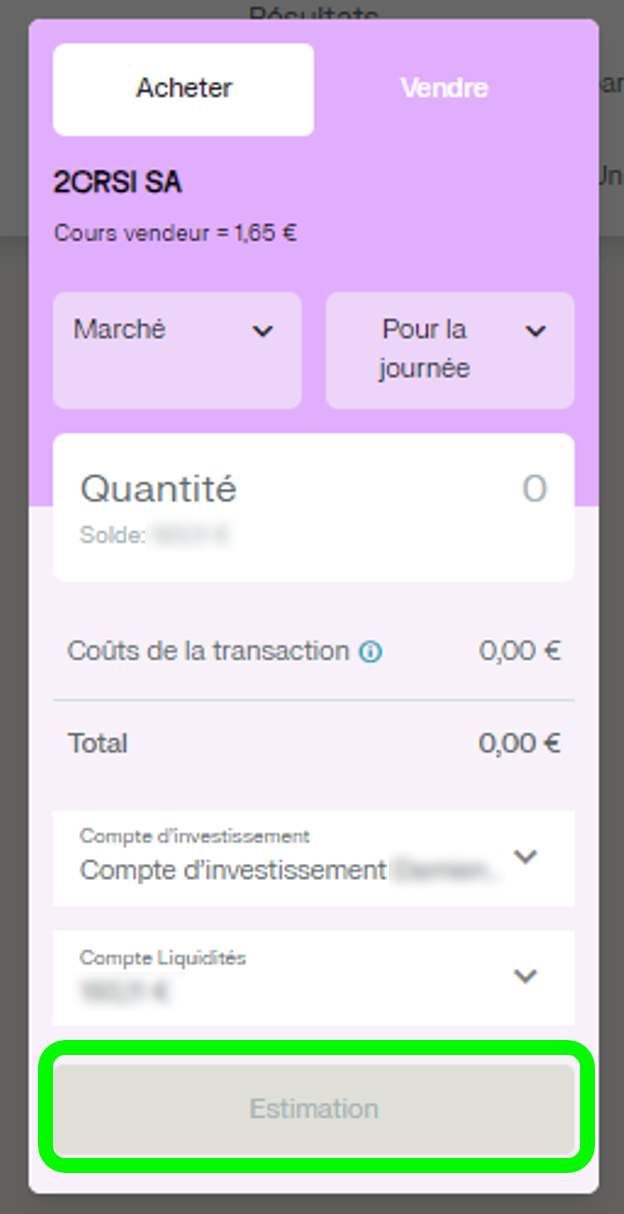Click the chevron in Compte Liquidités row
Screen dimensions: 624x1214
tap(525, 976)
